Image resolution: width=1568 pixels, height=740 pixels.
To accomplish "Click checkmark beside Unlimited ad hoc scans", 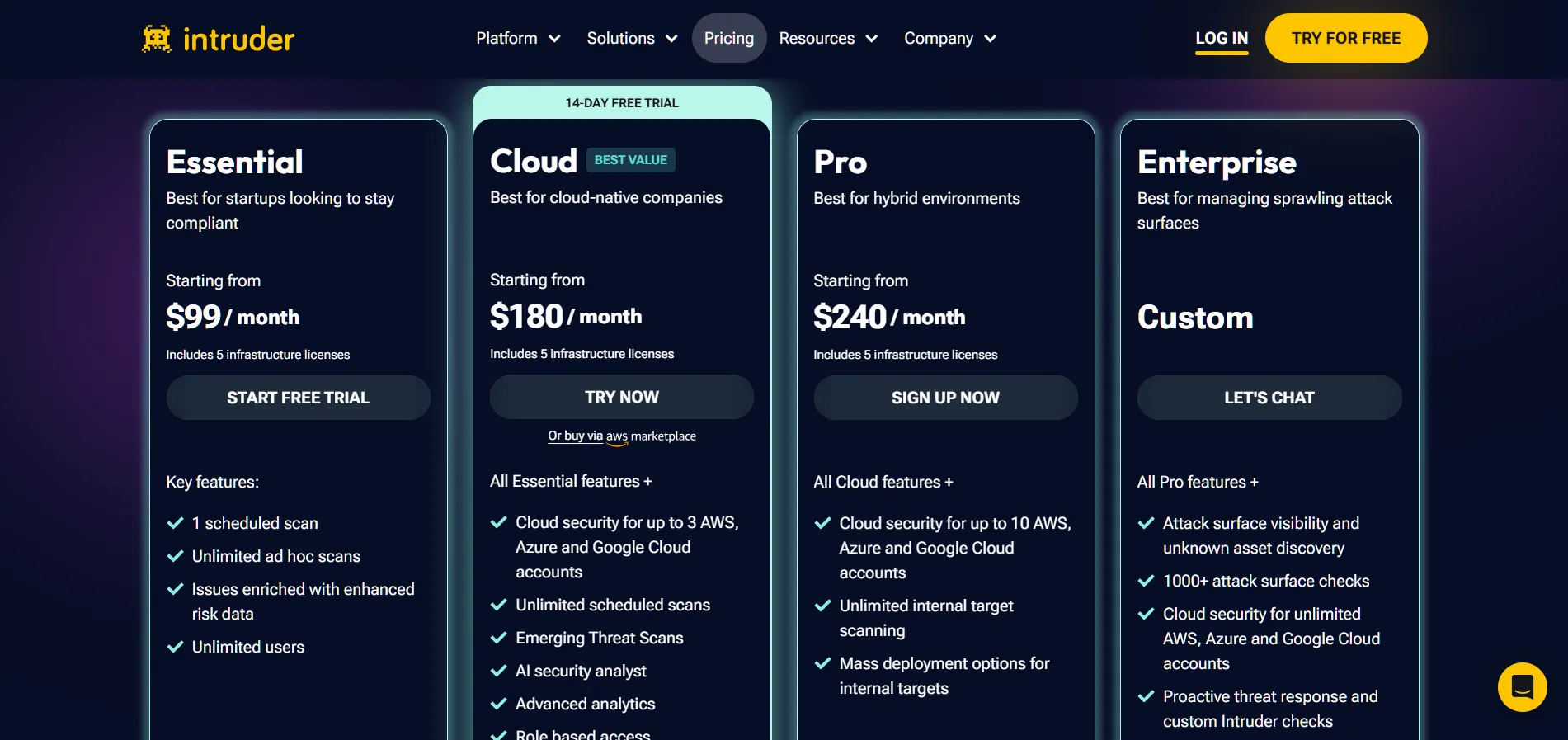I will [x=175, y=556].
